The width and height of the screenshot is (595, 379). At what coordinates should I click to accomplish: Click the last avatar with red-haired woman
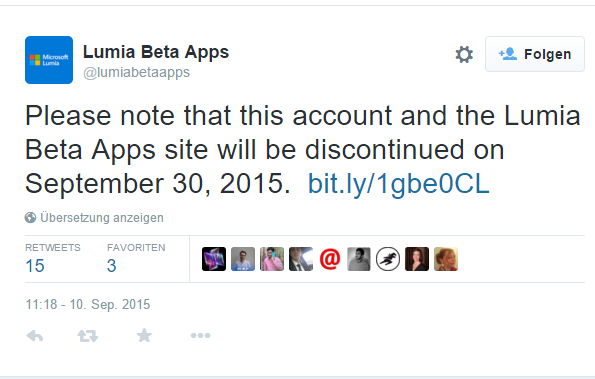pos(446,259)
